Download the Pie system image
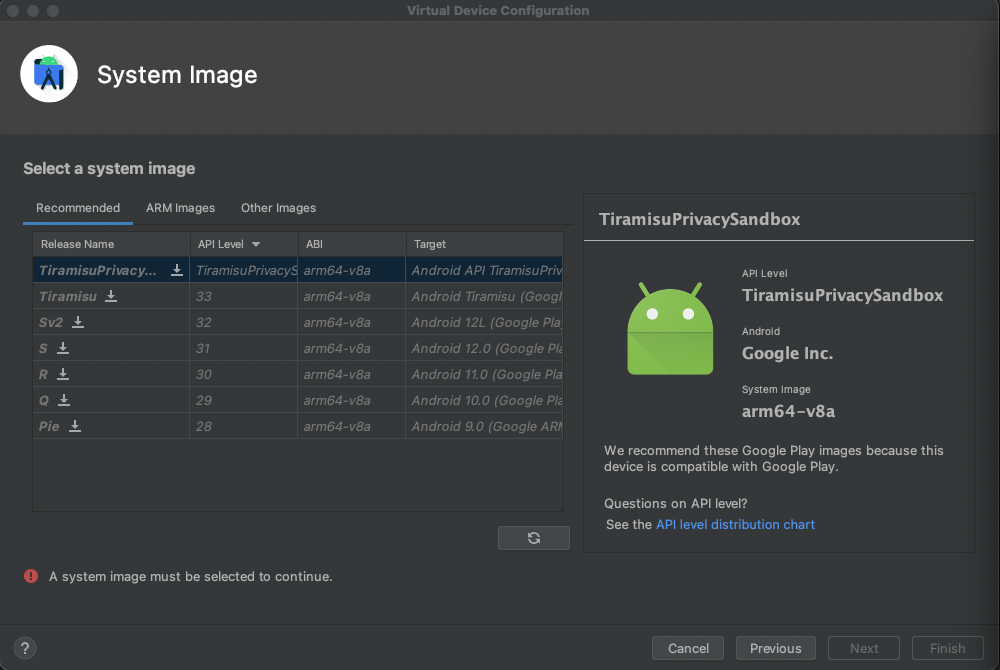The image size is (1000, 670). point(75,426)
